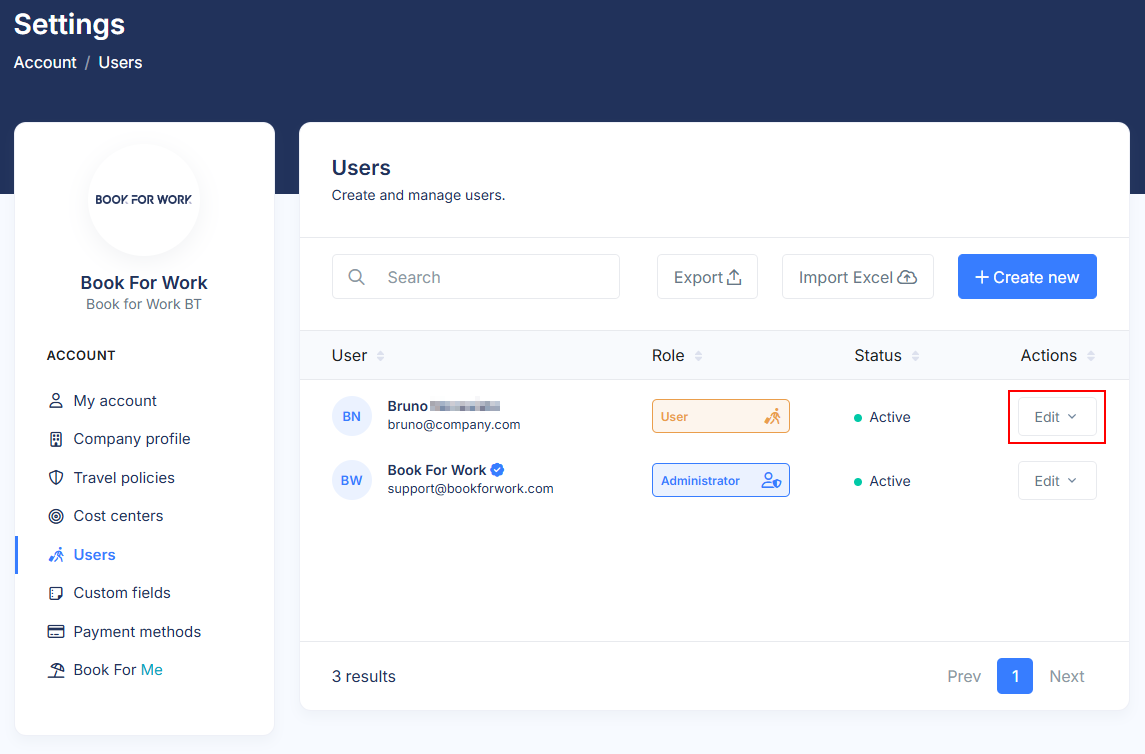Viewport: 1145px width, 754px height.
Task: Create a new user
Action: [1027, 277]
